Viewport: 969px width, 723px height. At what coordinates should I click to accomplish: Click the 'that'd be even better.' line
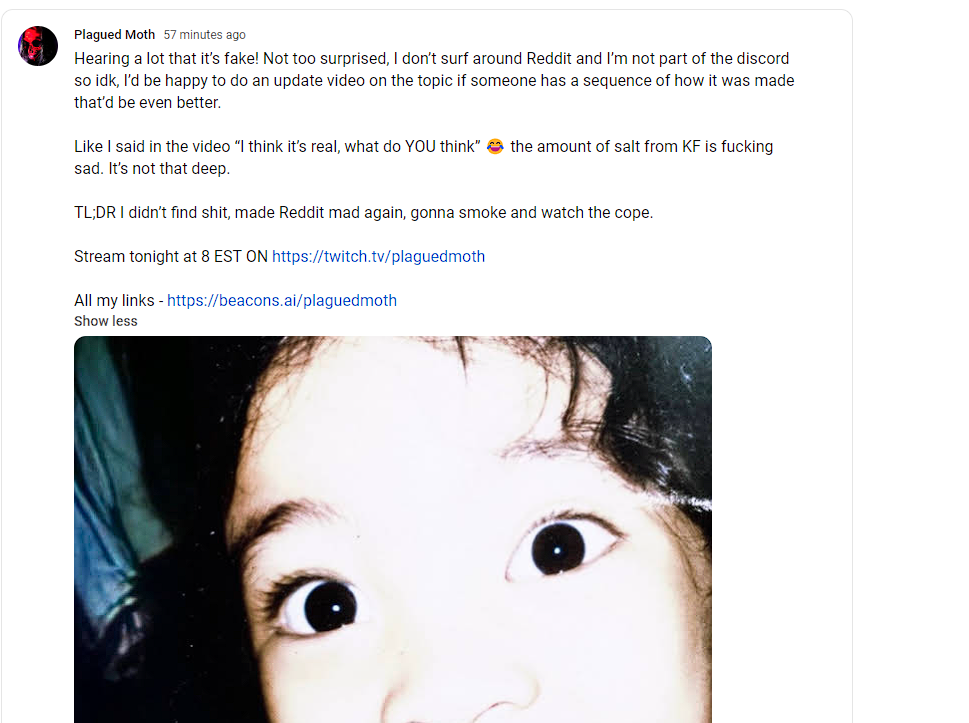pos(148,103)
